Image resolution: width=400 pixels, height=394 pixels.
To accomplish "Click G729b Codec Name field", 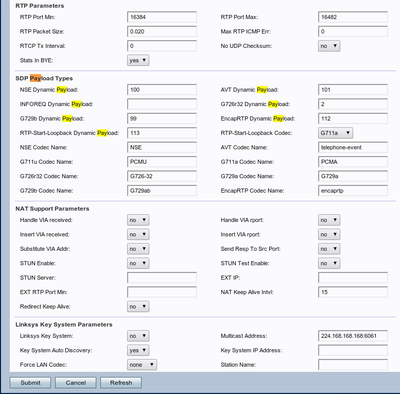I will pos(162,191).
